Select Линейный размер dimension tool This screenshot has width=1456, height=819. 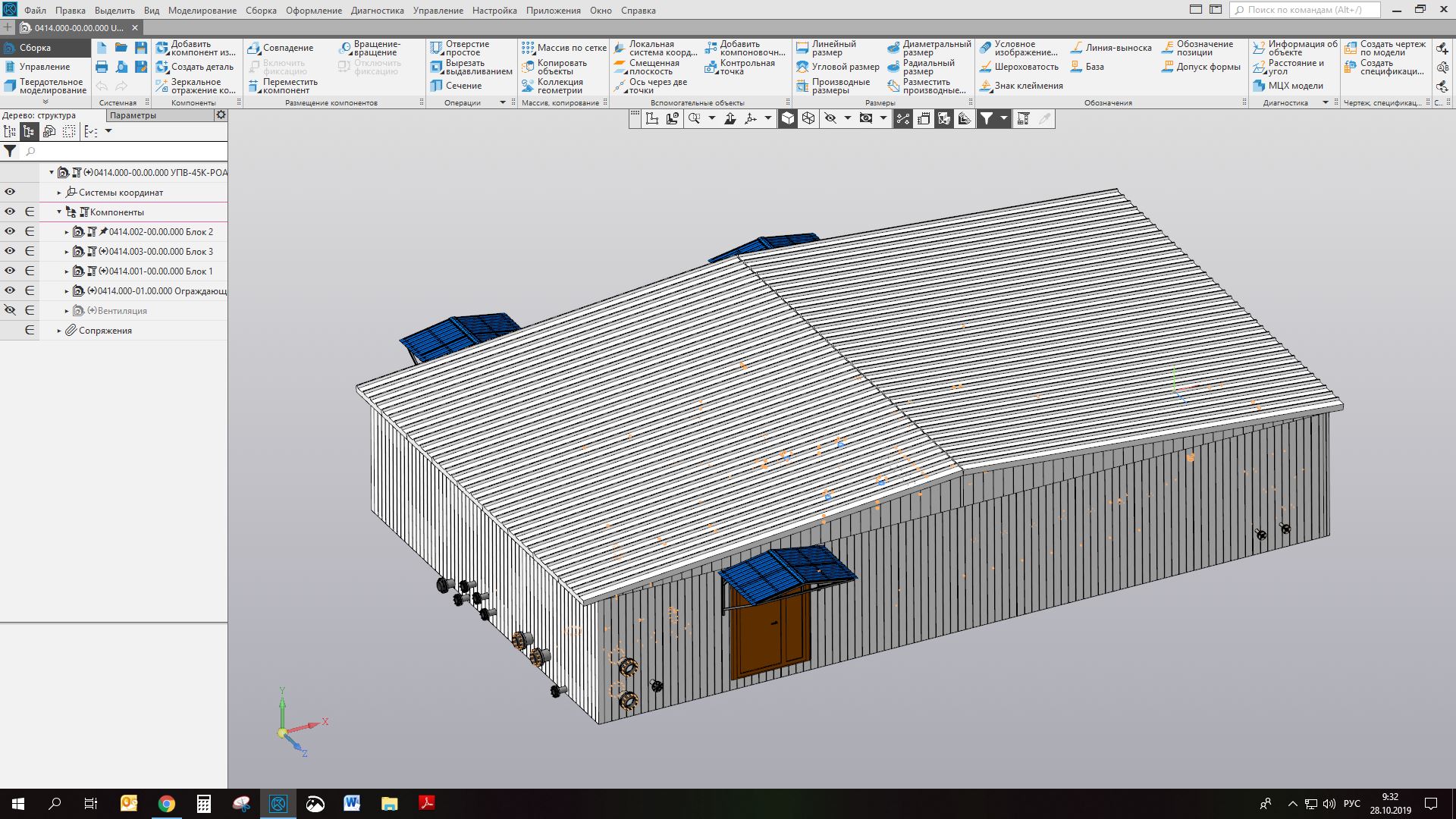pos(827,48)
